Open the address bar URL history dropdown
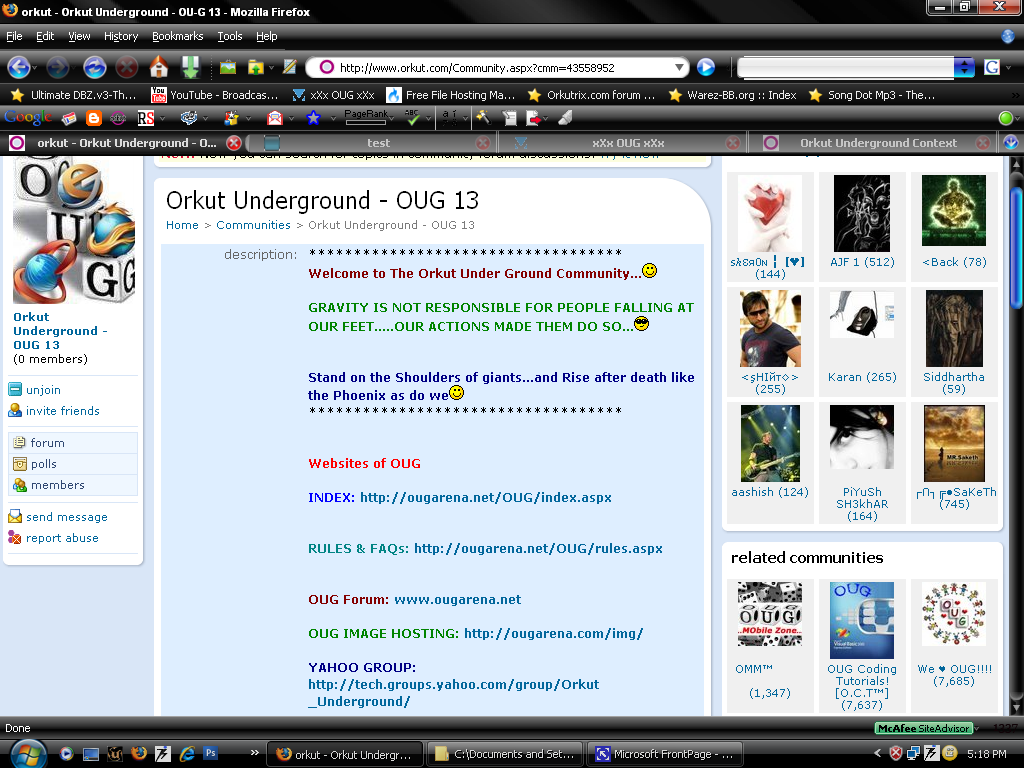This screenshot has width=1024, height=768. click(x=679, y=67)
